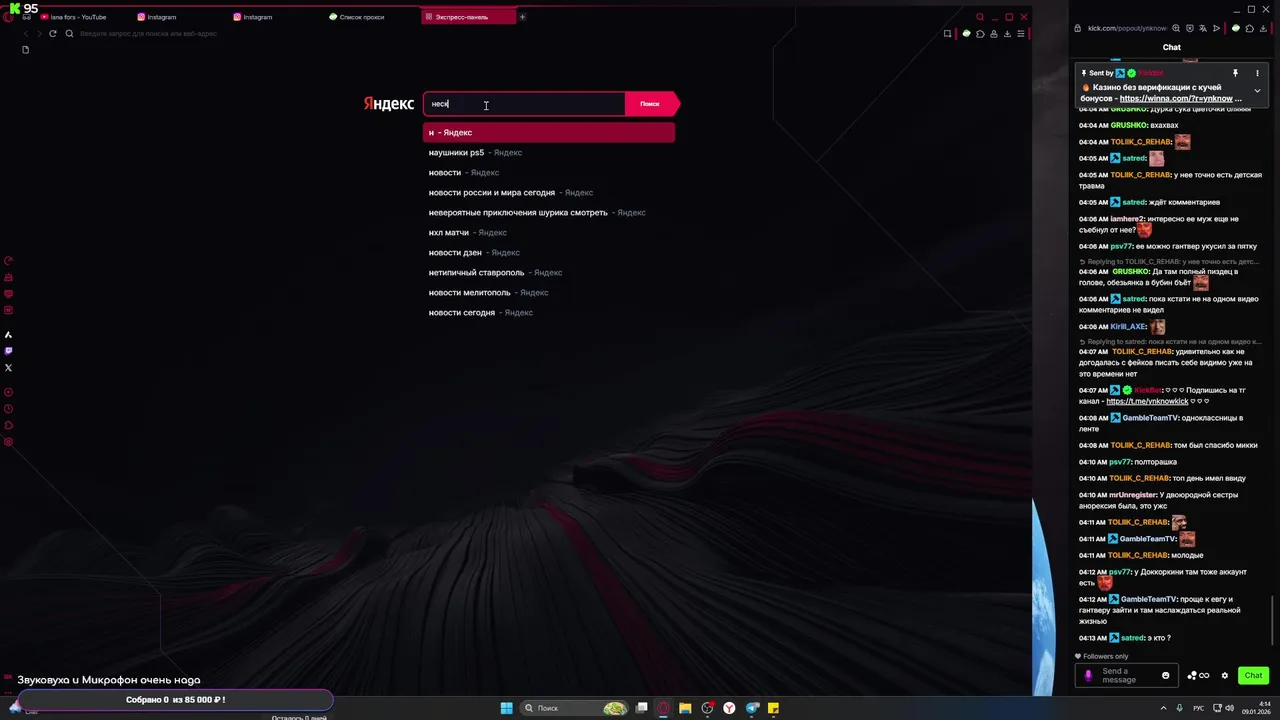1280x720 pixels.
Task: Open the t.me/ynknowkick Telegram link
Action: [x=1147, y=402]
